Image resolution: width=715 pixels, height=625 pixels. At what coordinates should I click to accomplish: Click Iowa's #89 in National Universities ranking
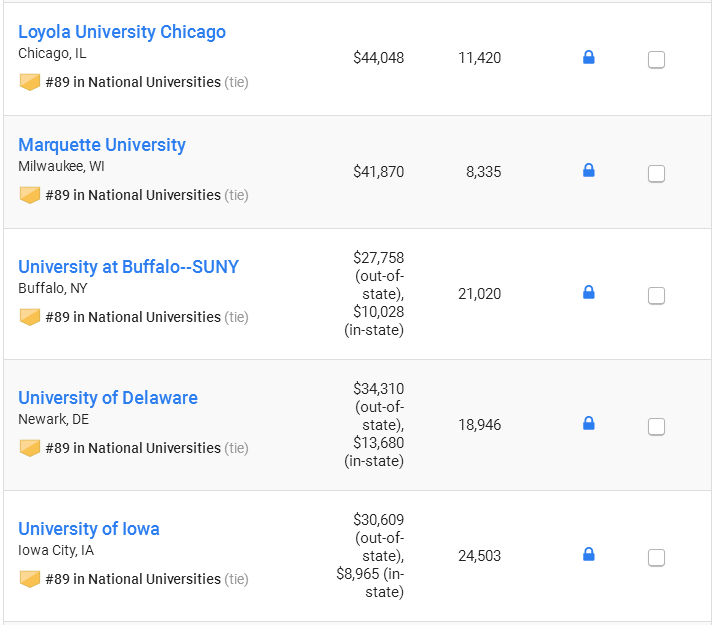coord(133,579)
